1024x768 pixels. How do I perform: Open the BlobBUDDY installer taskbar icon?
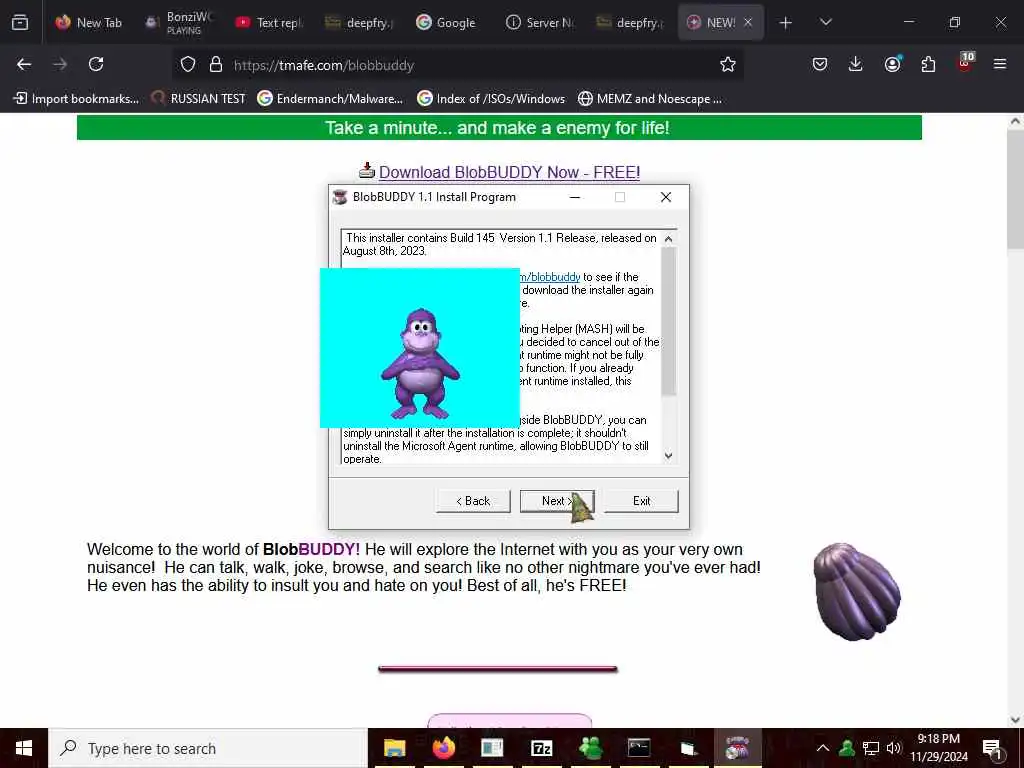[737, 748]
